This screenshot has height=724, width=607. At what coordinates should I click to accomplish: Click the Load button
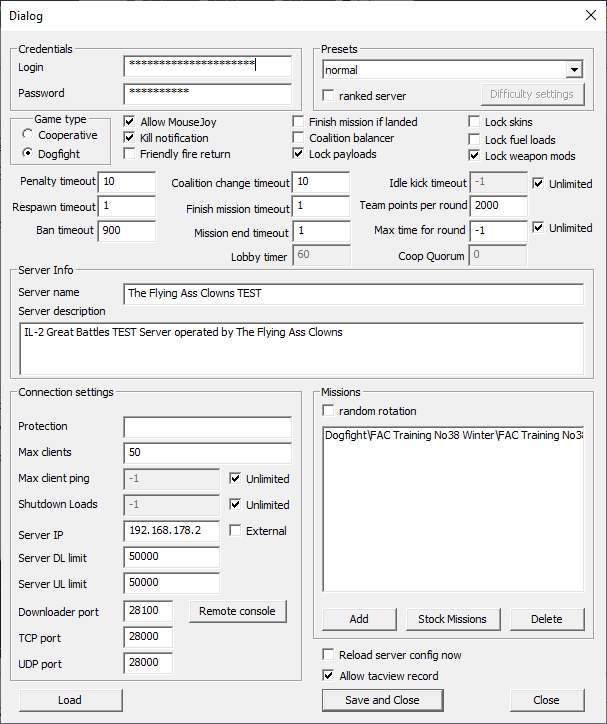pos(70,700)
